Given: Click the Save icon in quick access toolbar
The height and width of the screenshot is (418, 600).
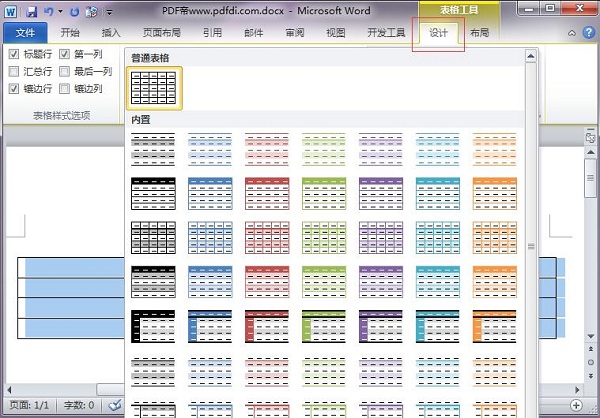Looking at the screenshot, I should (x=31, y=11).
